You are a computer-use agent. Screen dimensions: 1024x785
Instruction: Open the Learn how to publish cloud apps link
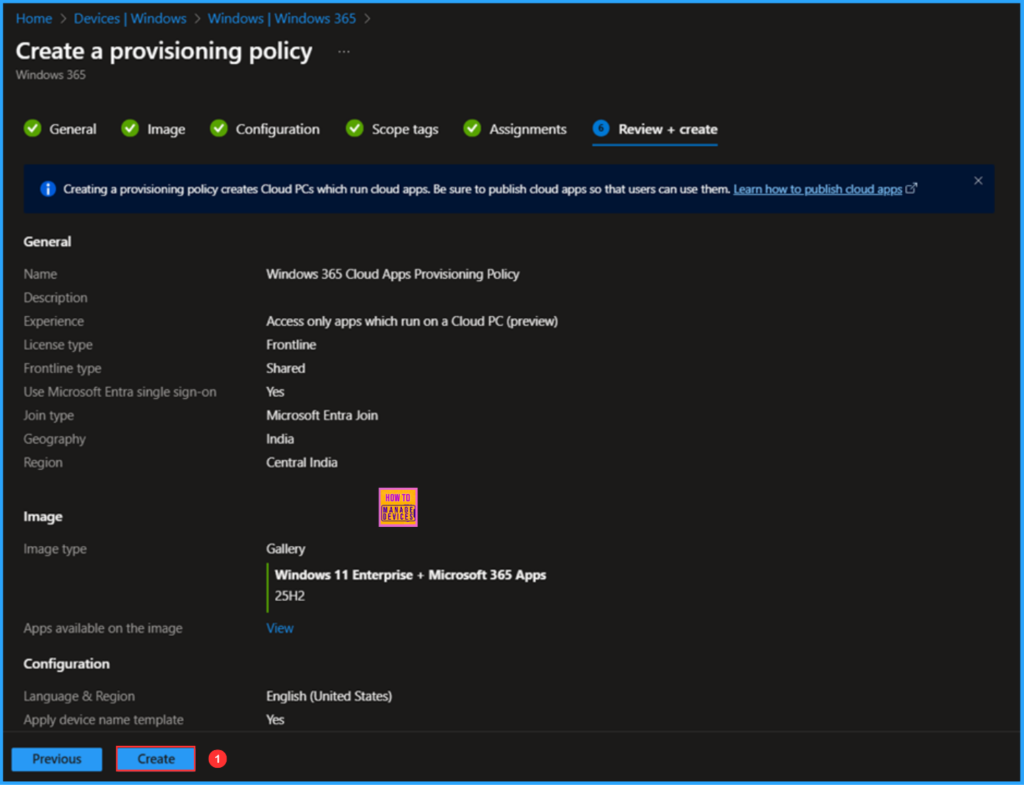point(818,188)
